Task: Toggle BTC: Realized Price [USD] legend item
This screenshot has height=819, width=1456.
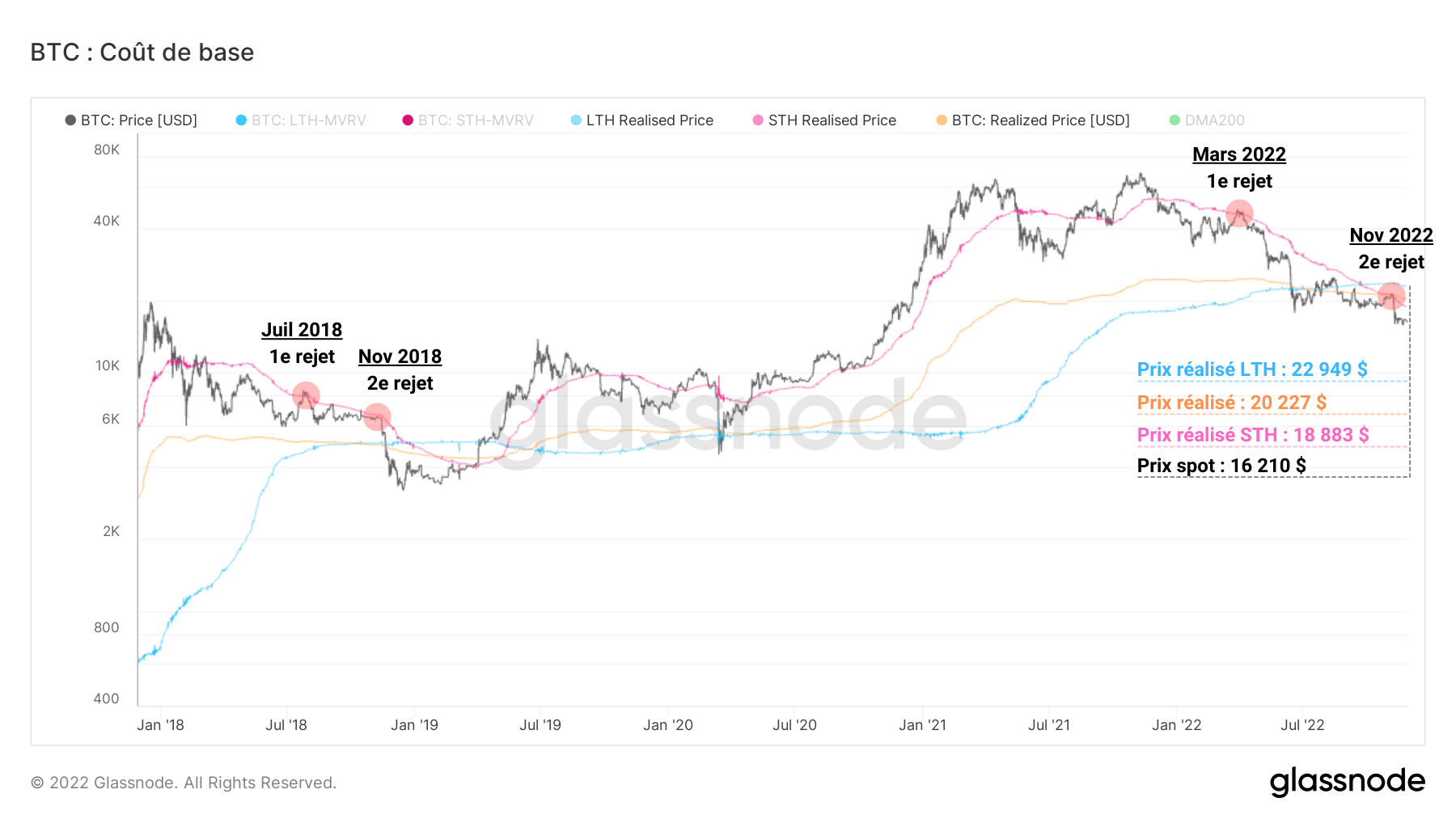Action: [1032, 120]
